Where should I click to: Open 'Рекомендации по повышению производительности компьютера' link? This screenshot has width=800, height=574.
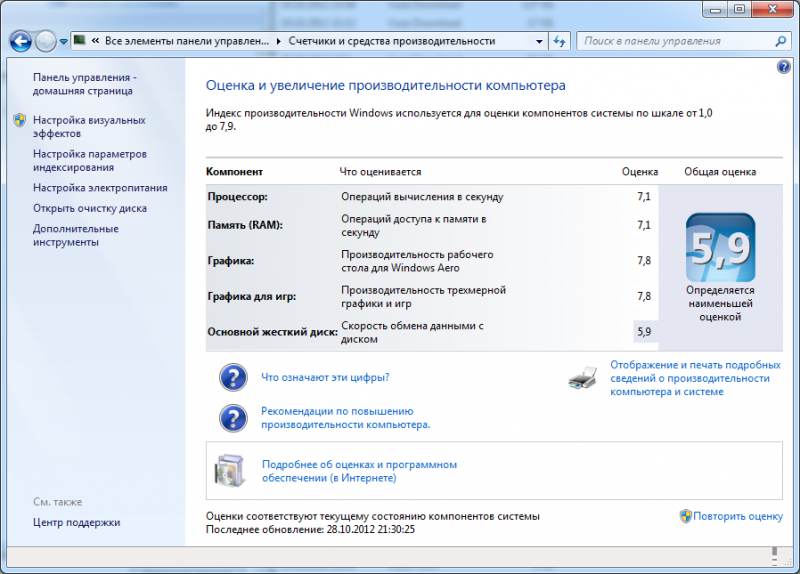click(345, 418)
